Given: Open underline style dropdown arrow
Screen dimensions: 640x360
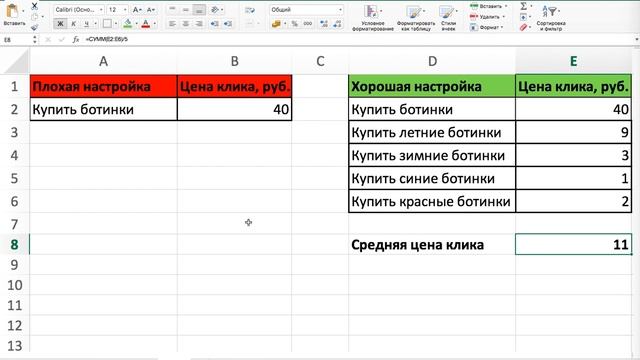Looking at the screenshot, I should (x=96, y=24).
